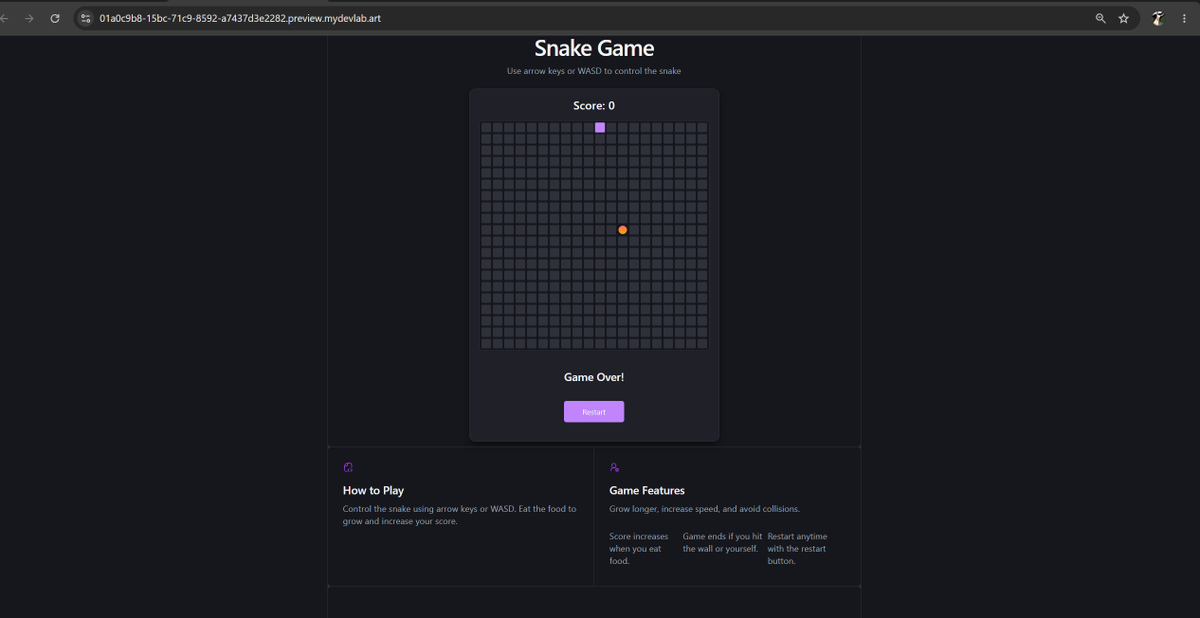Click the 'Game Over!' message
This screenshot has height=618, width=1200.
point(594,377)
